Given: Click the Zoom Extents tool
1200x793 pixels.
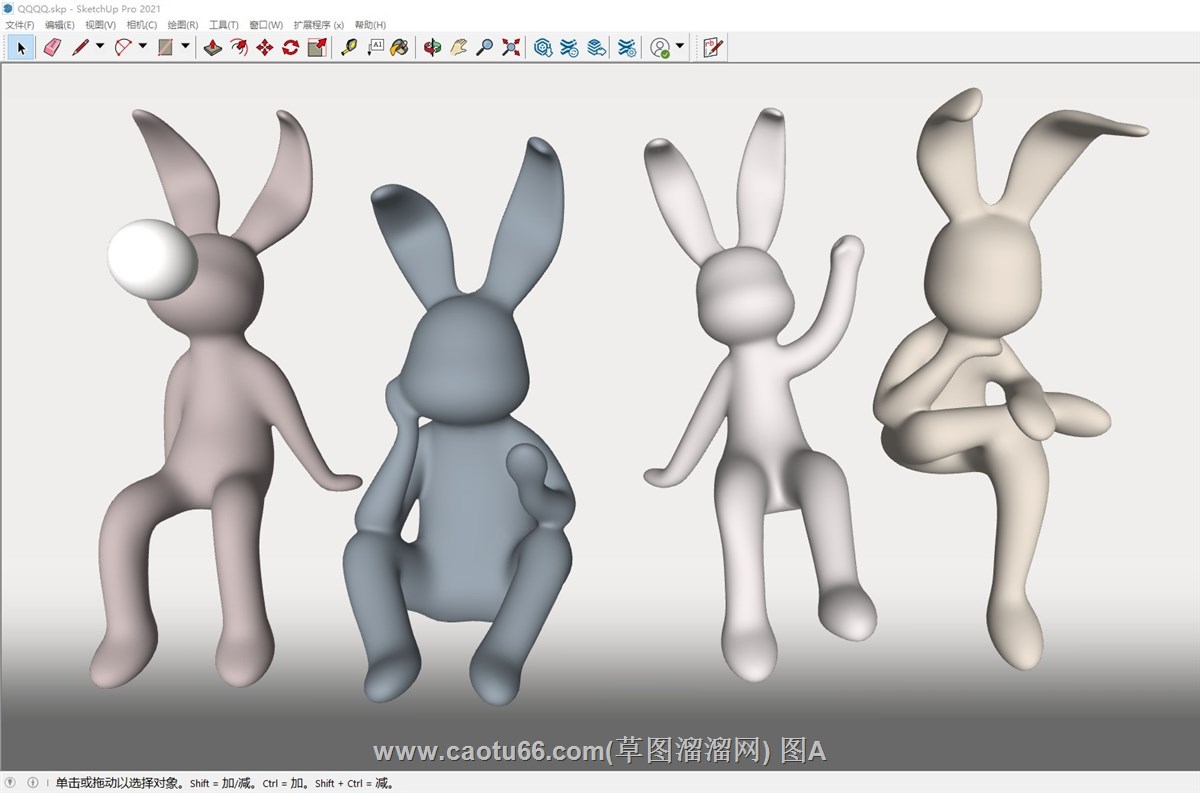Looking at the screenshot, I should 511,47.
